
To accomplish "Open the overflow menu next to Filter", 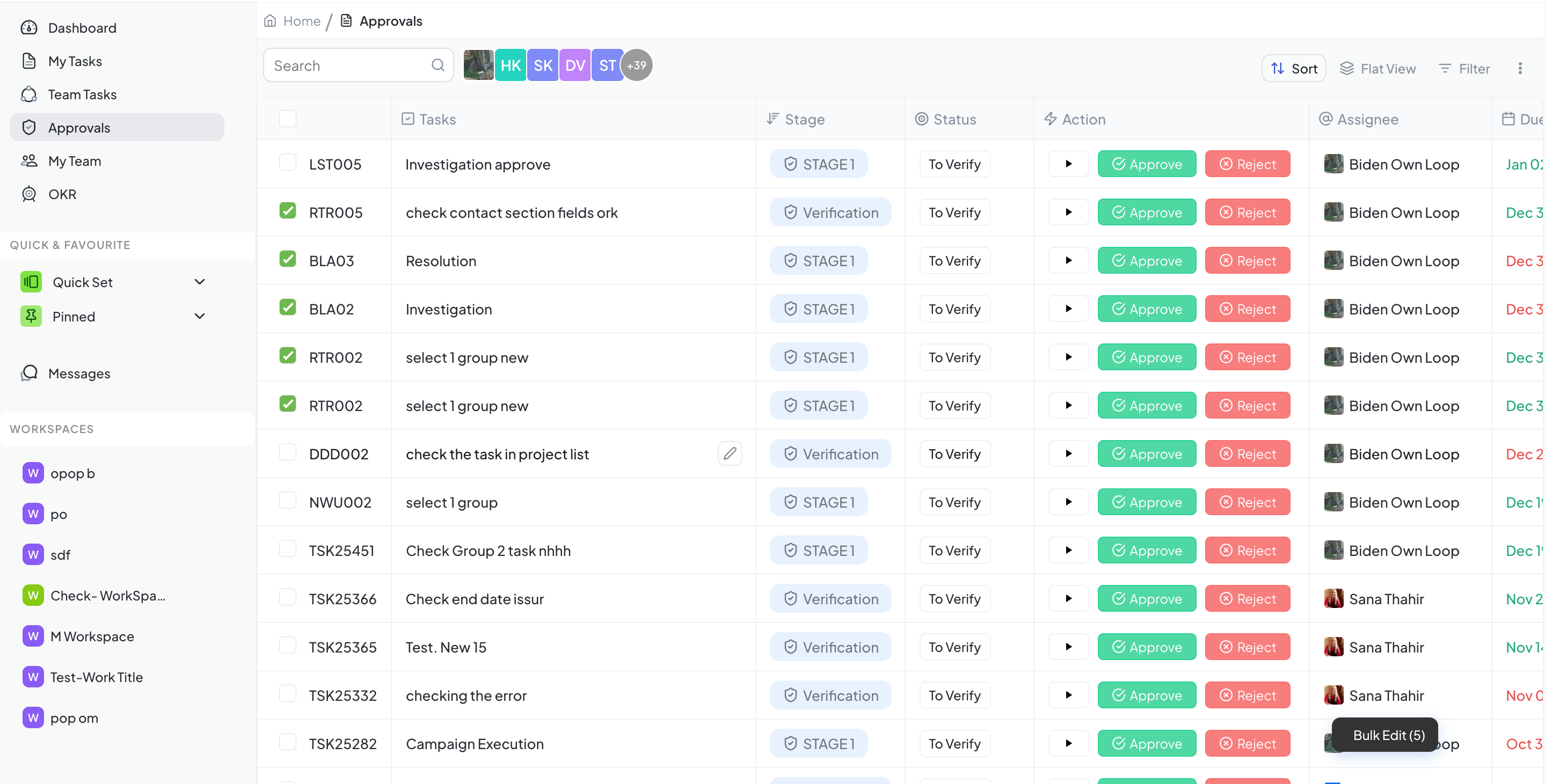I will pos(1521,68).
